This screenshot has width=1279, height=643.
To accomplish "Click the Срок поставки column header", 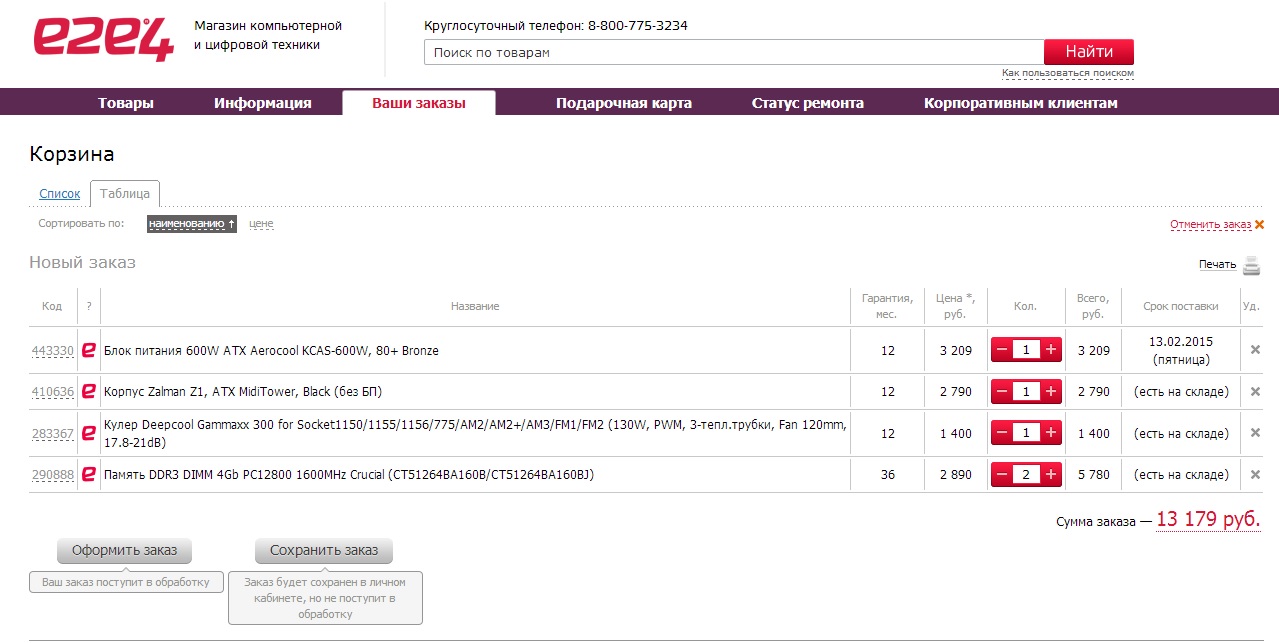I will coord(1181,306).
